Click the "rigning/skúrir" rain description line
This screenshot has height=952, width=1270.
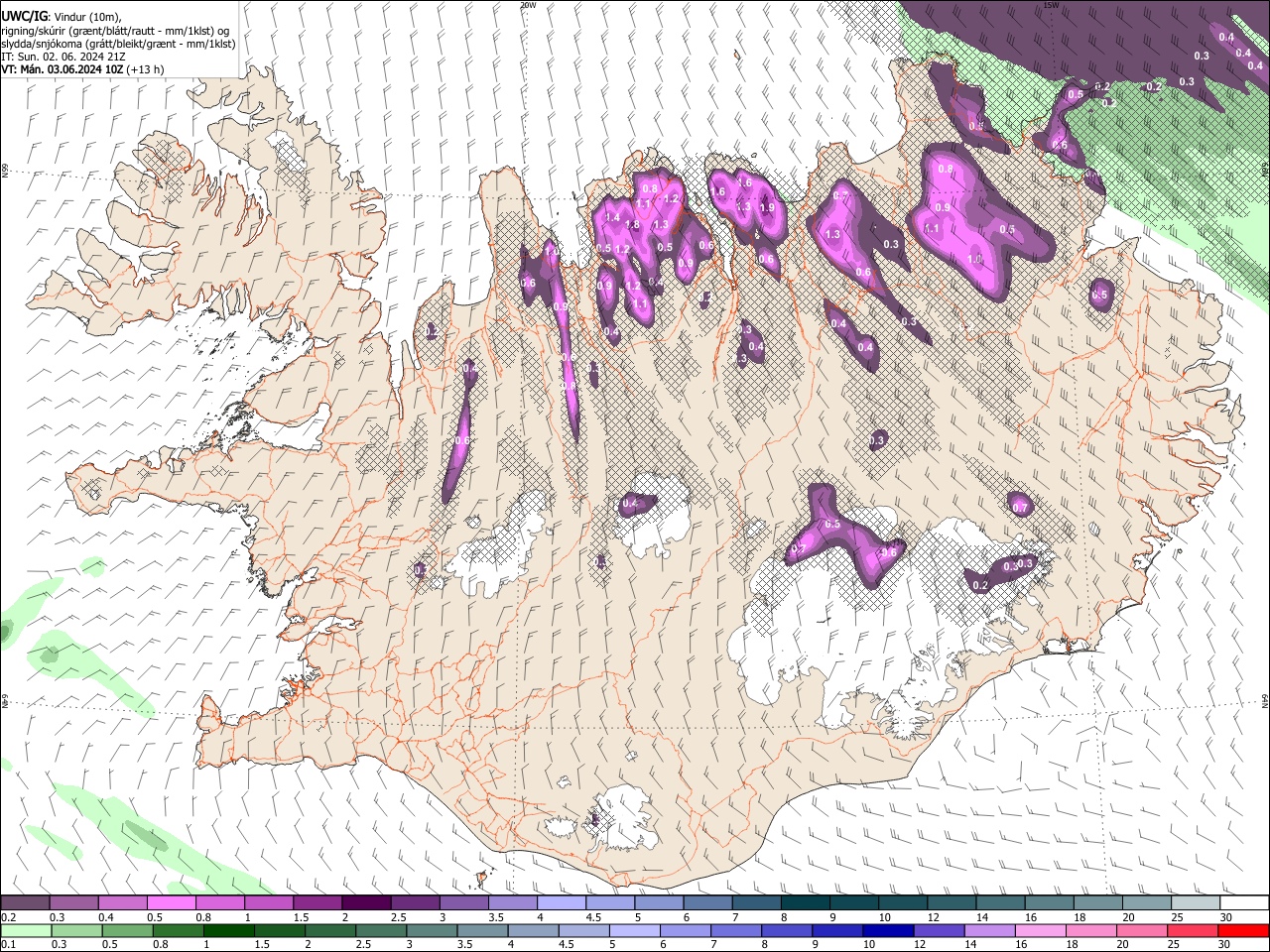click(116, 31)
